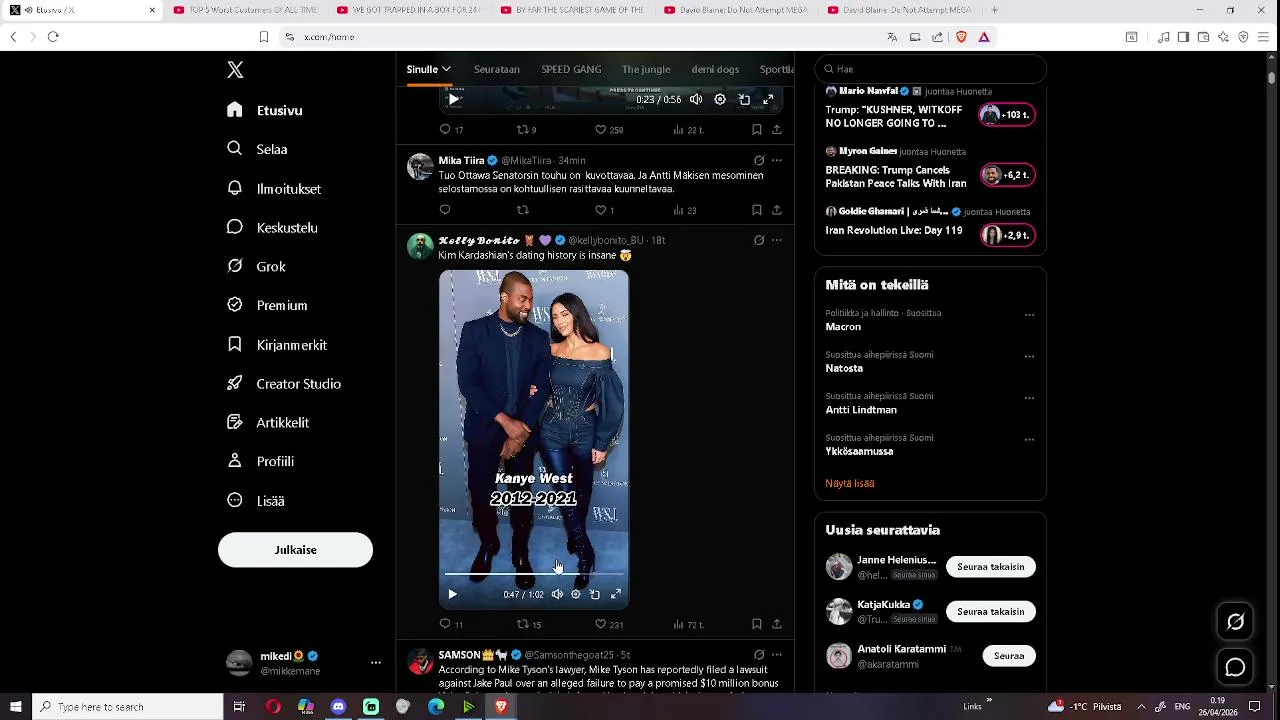
Task: Open Grok from sidebar
Action: (257, 266)
